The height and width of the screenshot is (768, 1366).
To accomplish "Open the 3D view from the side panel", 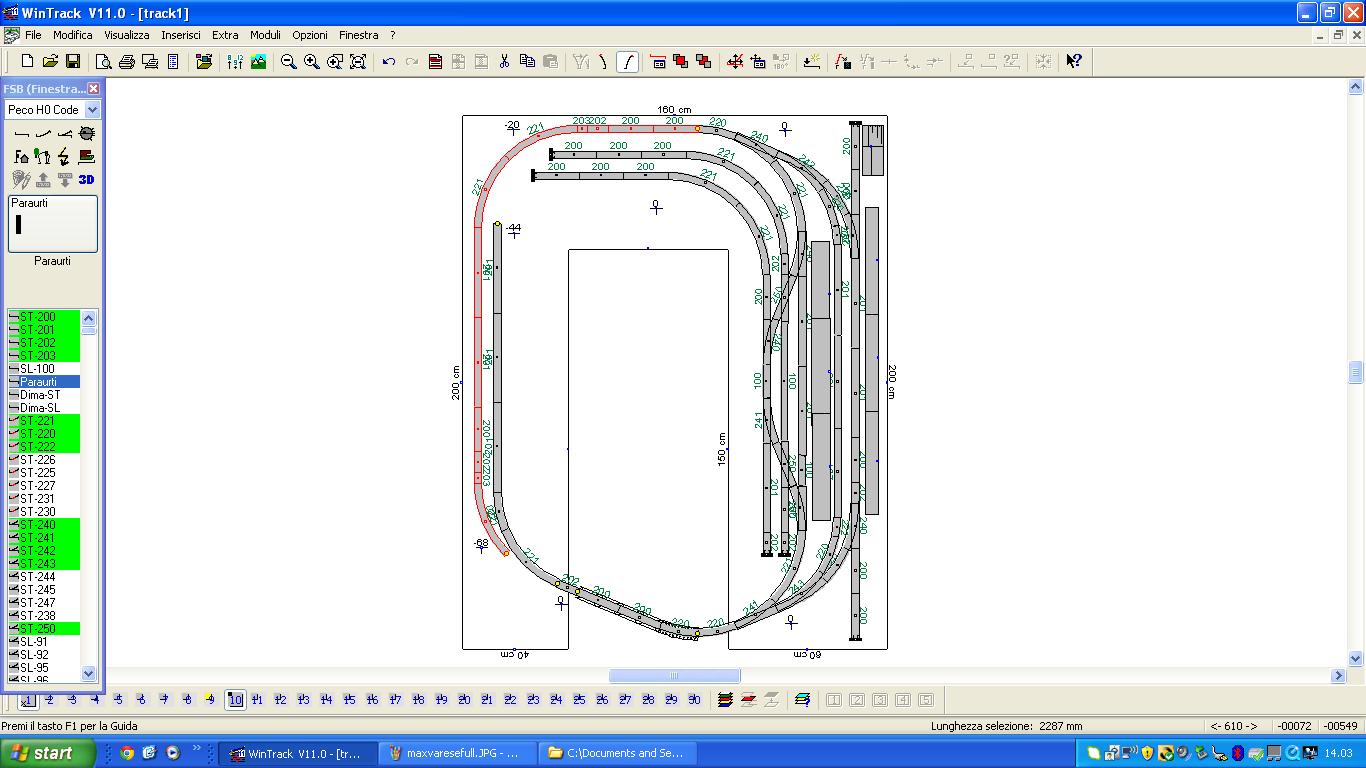I will click(87, 180).
